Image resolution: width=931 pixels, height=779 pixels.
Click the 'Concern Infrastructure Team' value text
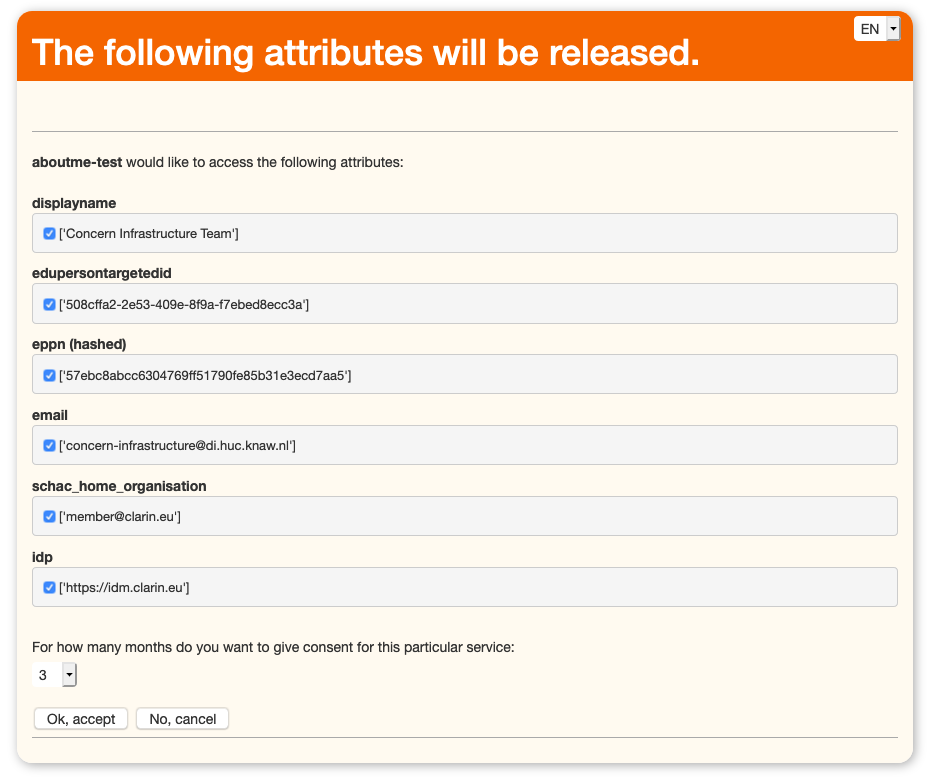tap(149, 234)
